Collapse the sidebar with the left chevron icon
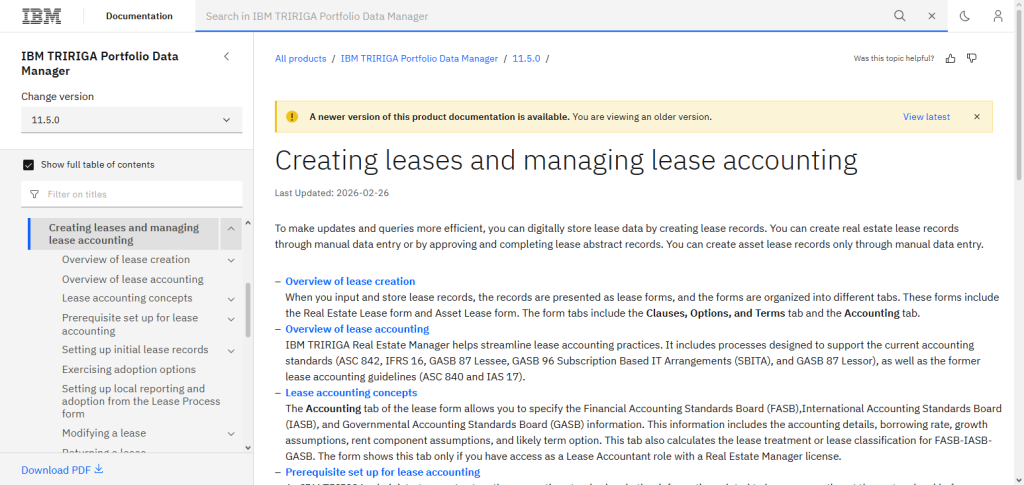 pos(227,56)
